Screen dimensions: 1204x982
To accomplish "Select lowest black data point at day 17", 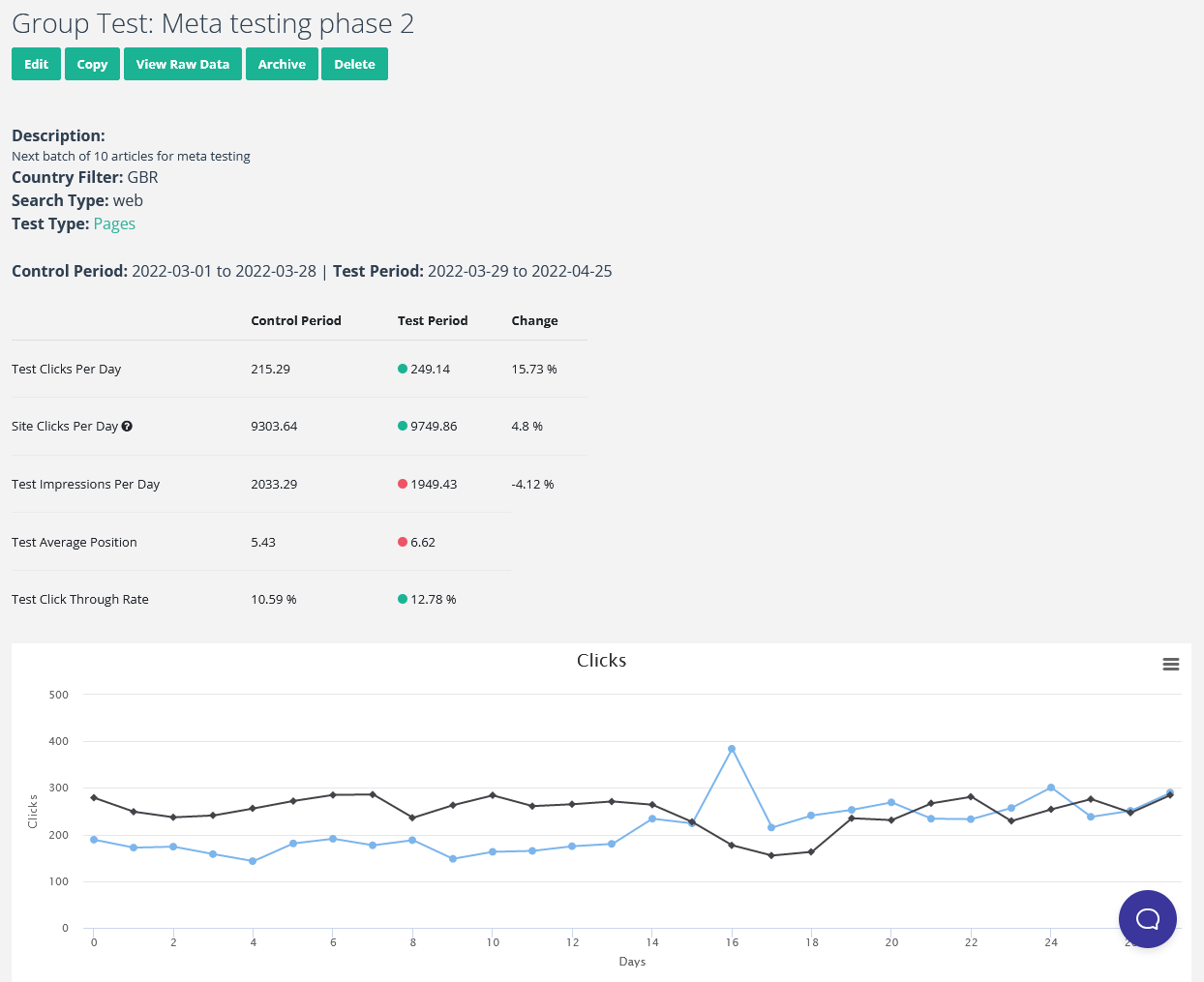I will (x=771, y=855).
